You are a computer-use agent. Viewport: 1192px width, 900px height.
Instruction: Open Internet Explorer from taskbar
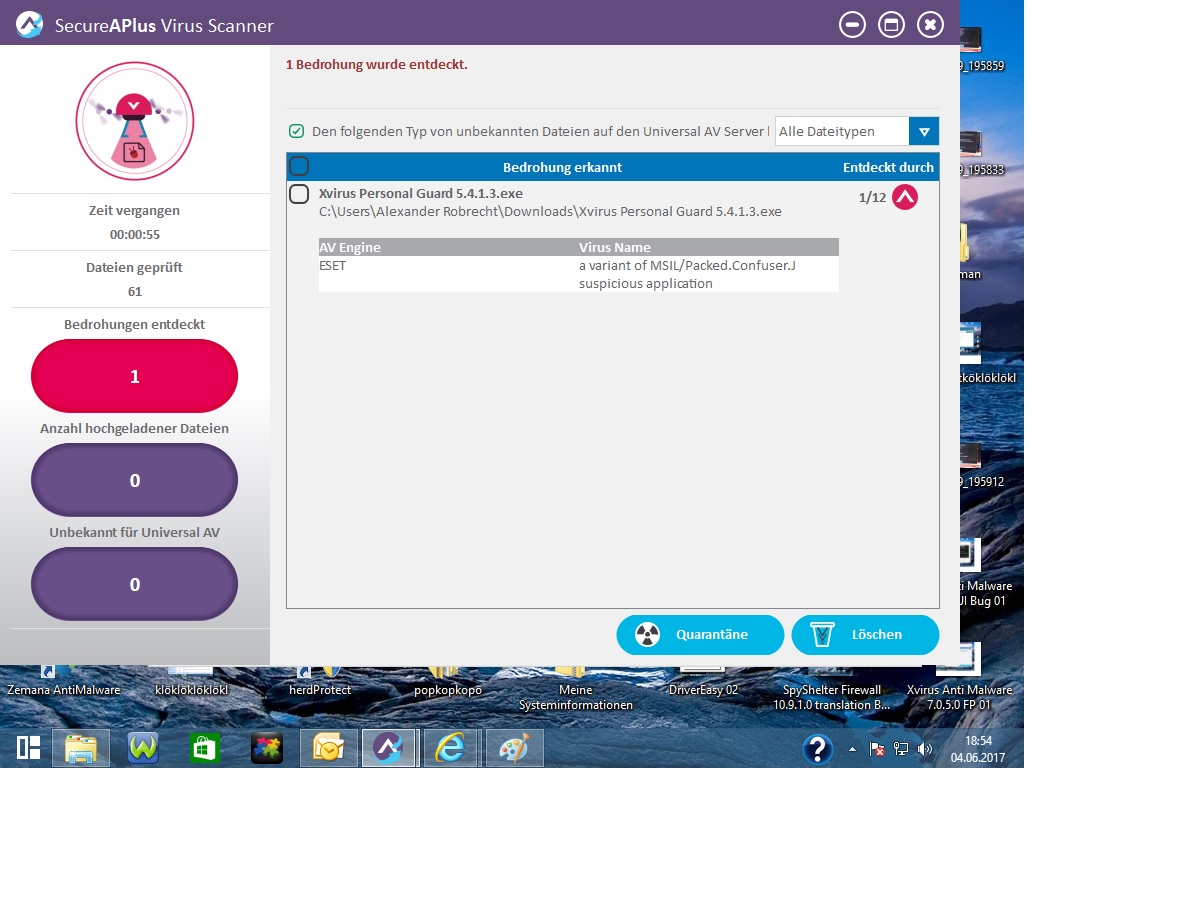[x=451, y=749]
